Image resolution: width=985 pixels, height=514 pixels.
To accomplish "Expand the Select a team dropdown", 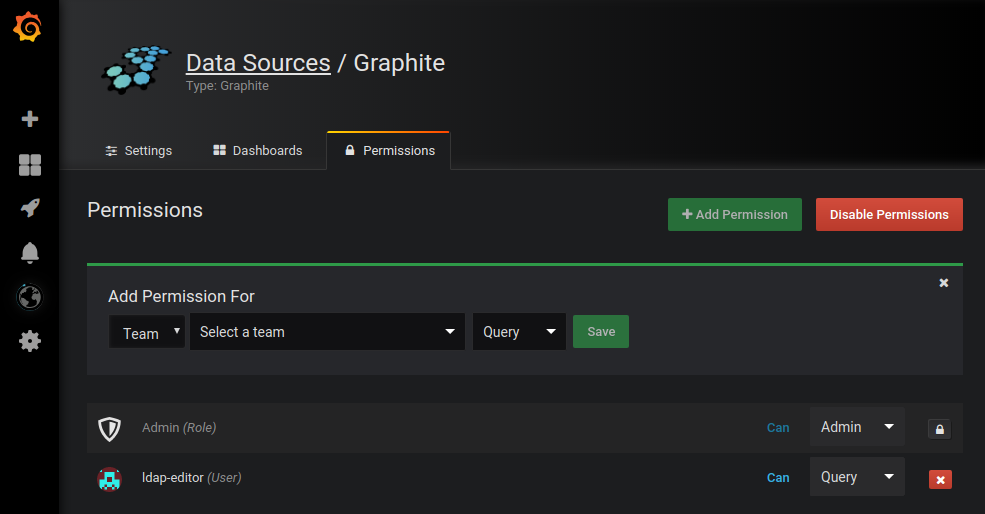I will pos(327,332).
